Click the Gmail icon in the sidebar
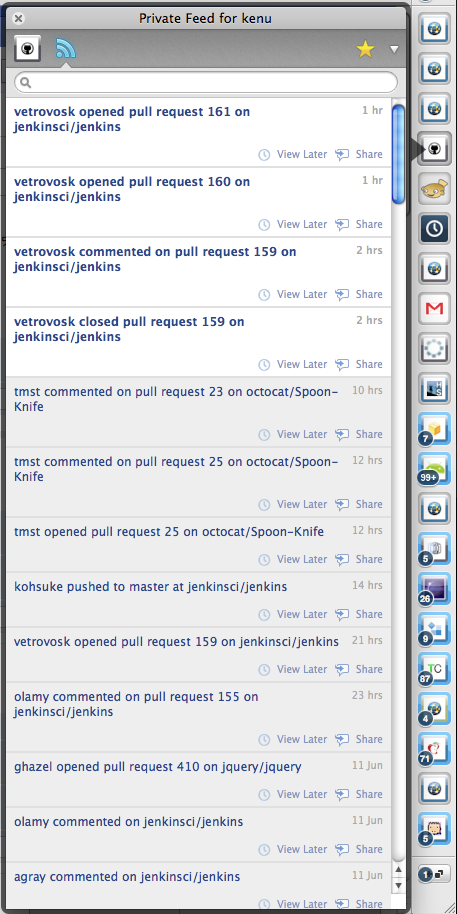This screenshot has height=914, width=457. (434, 308)
